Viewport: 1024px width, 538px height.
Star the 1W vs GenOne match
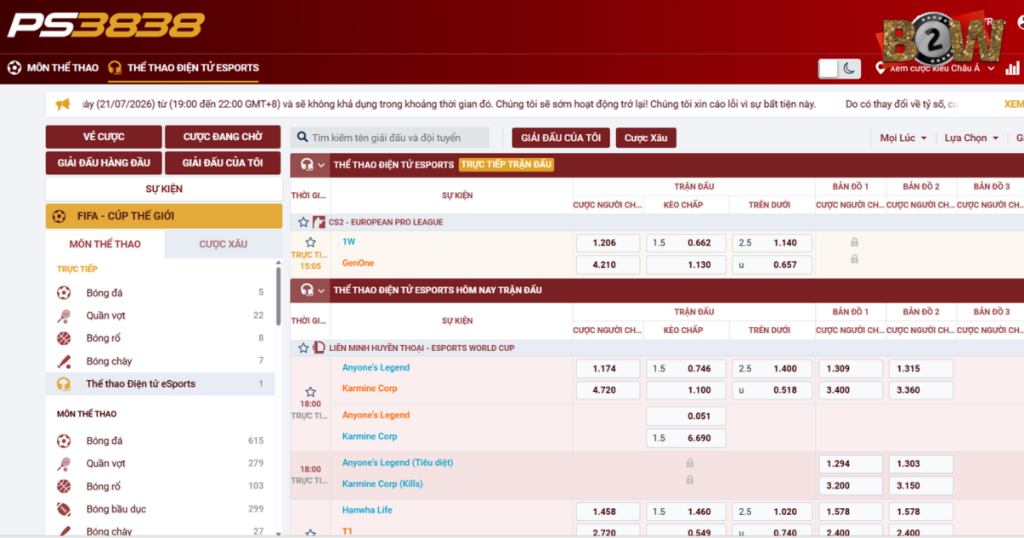click(310, 242)
